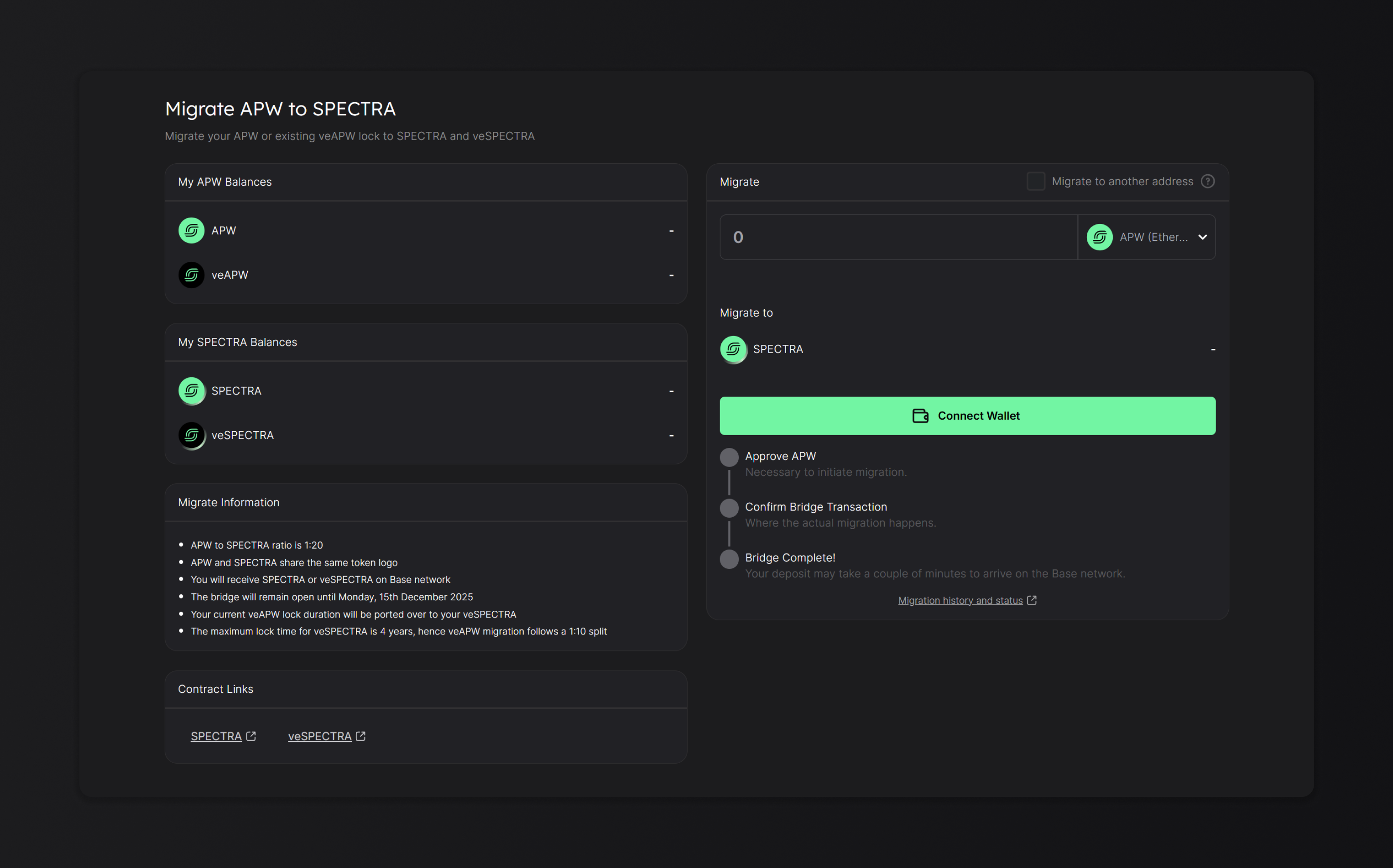Click help icon beside Migrate to another address
Image resolution: width=1393 pixels, height=868 pixels.
pos(1208,182)
